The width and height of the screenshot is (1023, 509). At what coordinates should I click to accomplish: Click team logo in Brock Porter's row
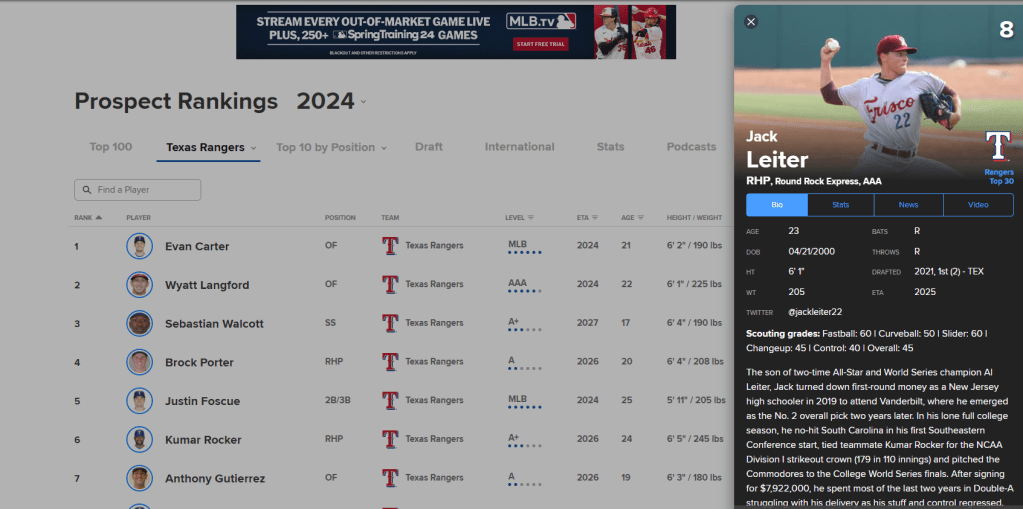[x=390, y=362]
